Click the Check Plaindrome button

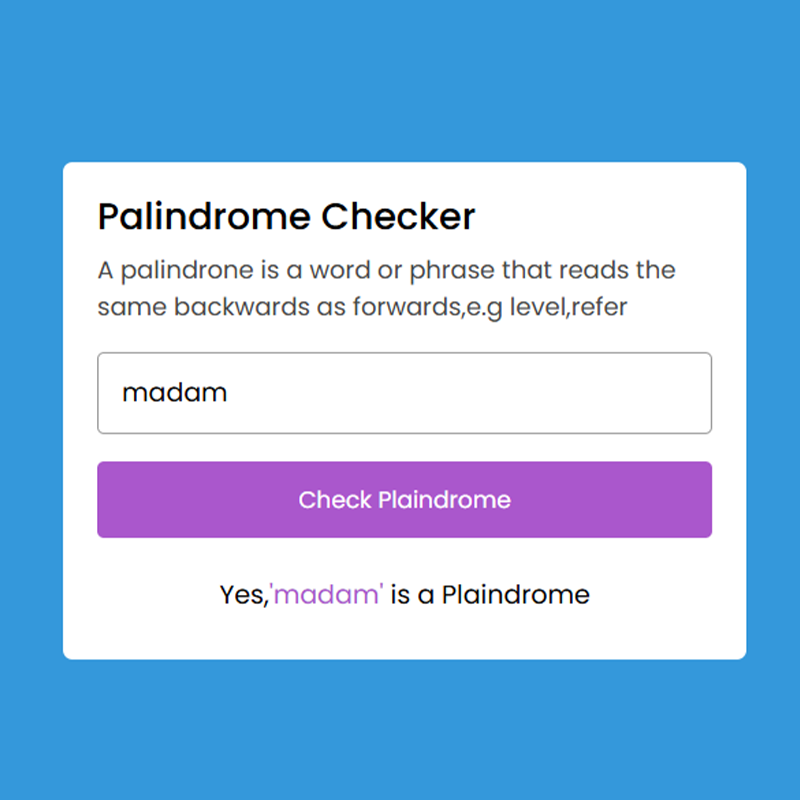[x=404, y=499]
